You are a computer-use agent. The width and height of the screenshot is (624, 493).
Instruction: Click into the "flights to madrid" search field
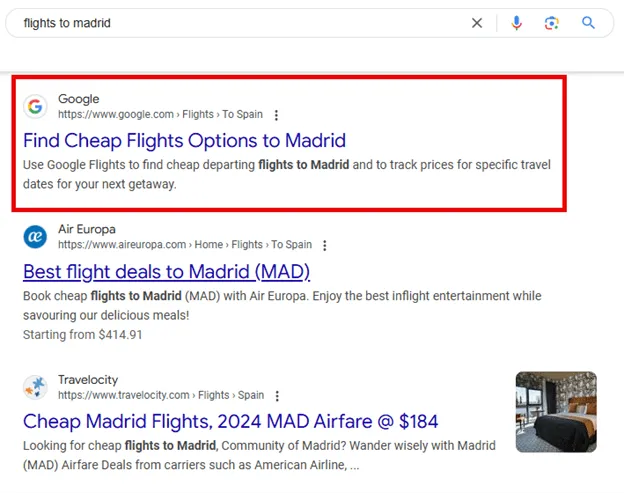(x=240, y=23)
